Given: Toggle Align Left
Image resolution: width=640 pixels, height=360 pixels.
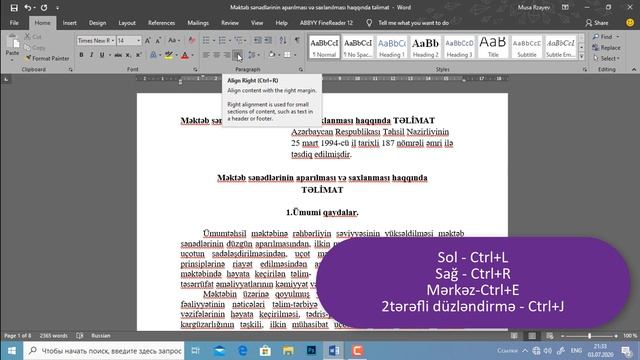Looking at the screenshot, I should pos(206,55).
